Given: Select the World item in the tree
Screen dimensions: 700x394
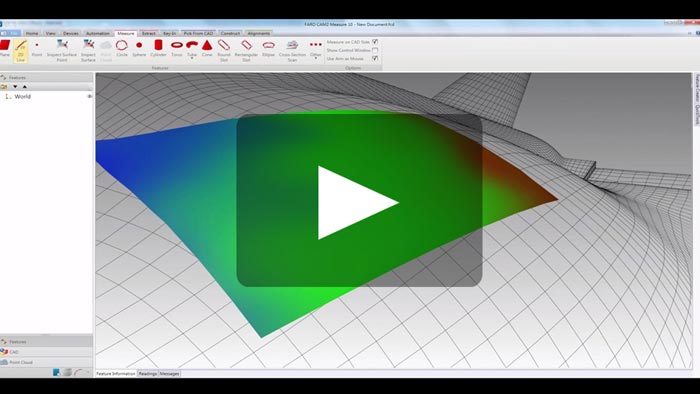Looking at the screenshot, I should 22,96.
